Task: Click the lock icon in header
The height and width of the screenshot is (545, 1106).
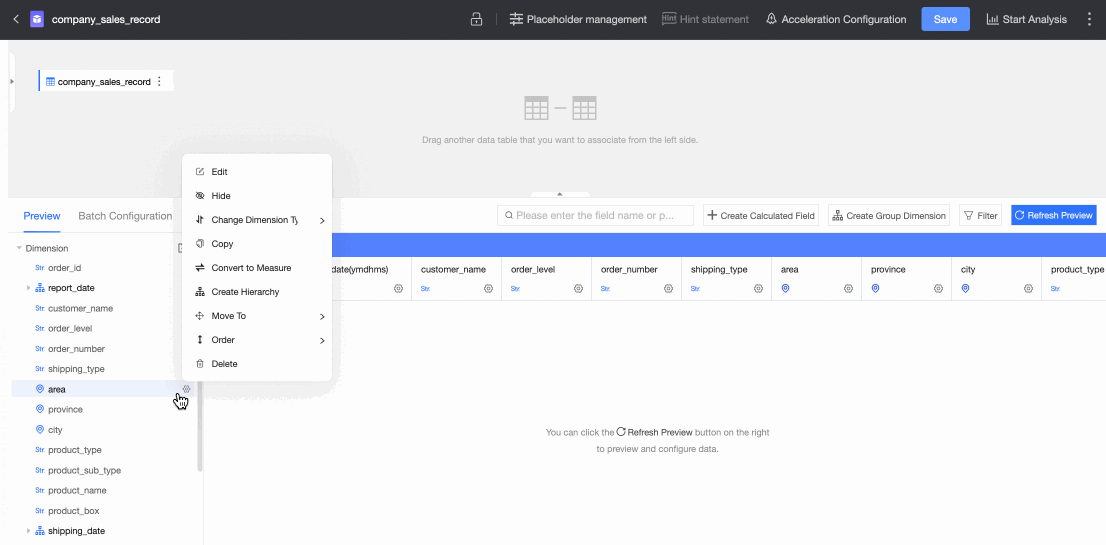Action: (x=476, y=19)
